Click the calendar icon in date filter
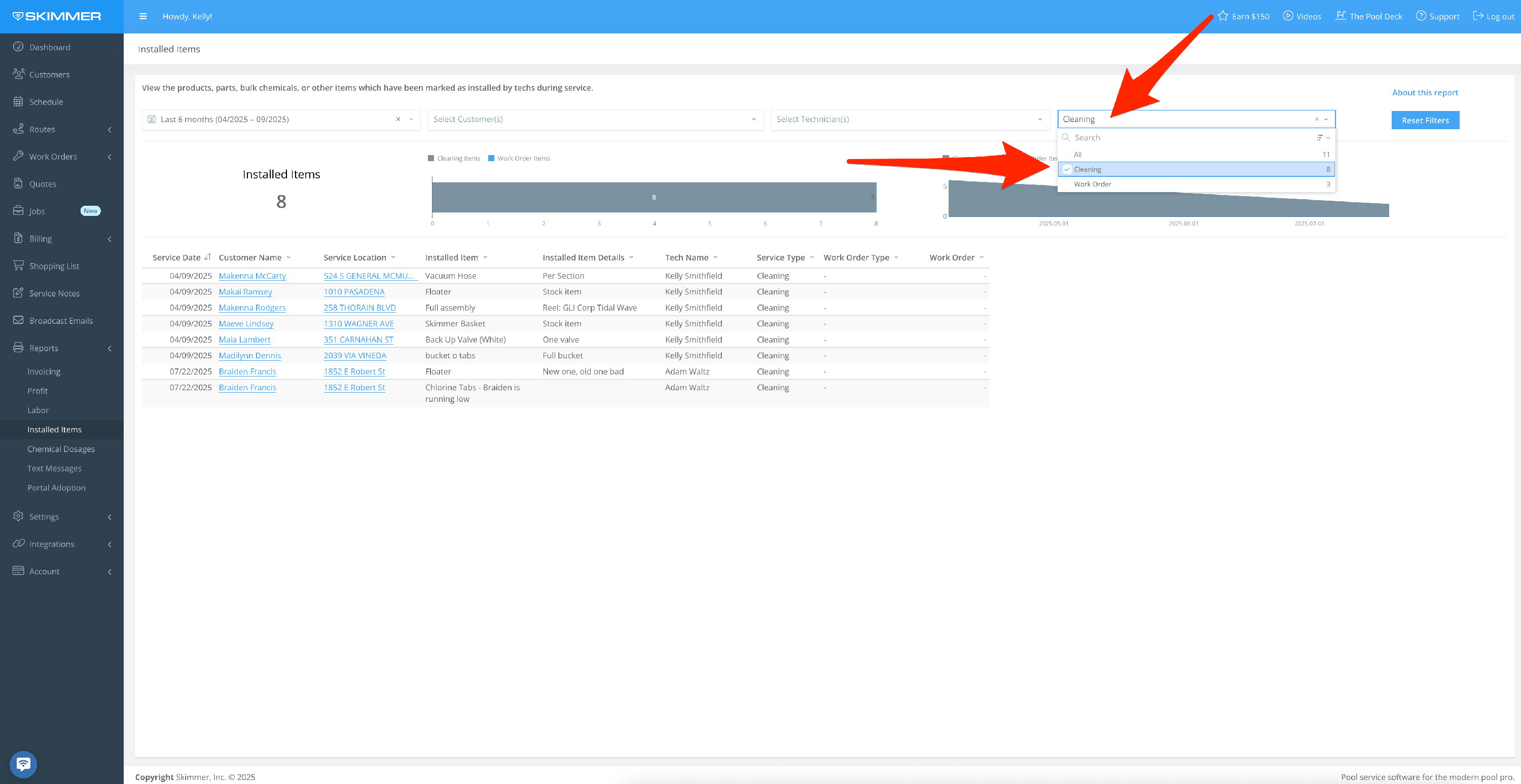Screen dimensions: 1521x784 click(x=152, y=119)
